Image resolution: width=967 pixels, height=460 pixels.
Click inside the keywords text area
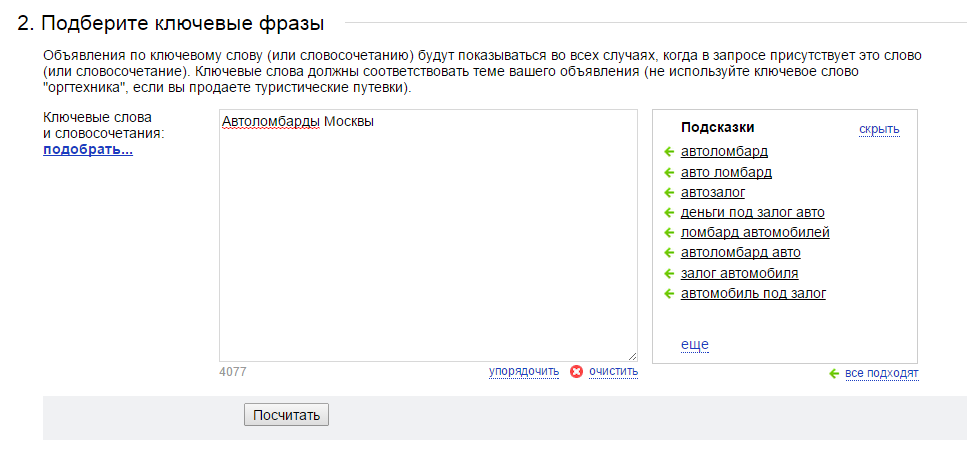[x=427, y=240]
